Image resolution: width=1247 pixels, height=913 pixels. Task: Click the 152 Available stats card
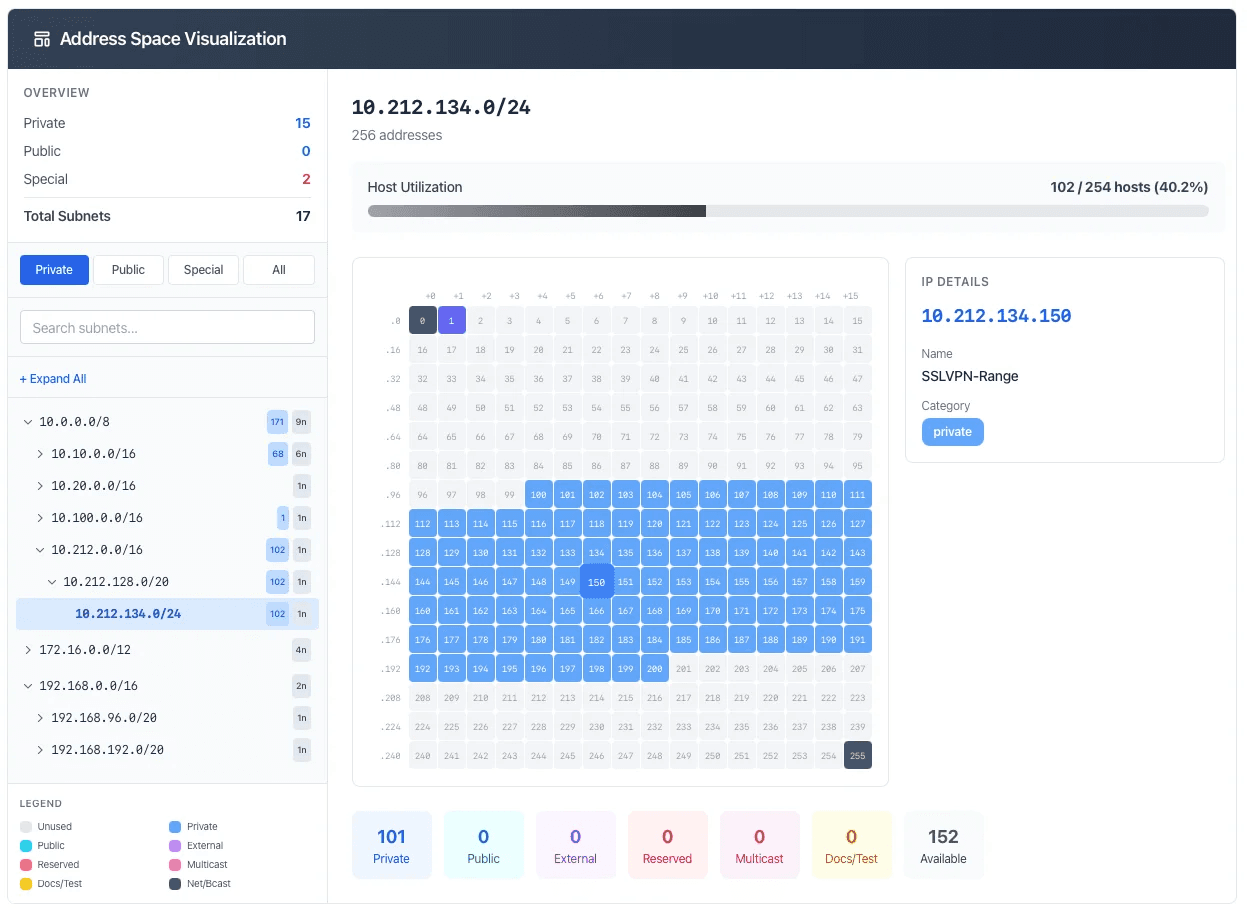click(943, 844)
